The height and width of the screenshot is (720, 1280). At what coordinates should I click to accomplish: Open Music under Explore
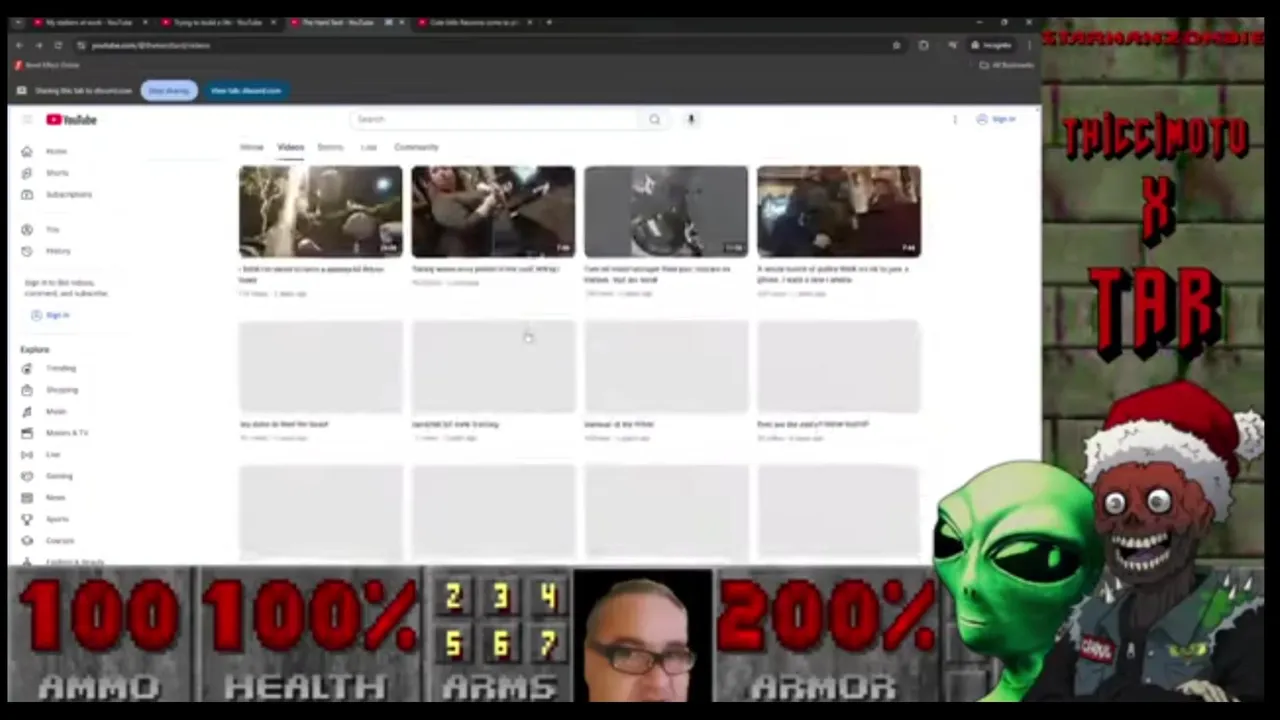click(45, 411)
